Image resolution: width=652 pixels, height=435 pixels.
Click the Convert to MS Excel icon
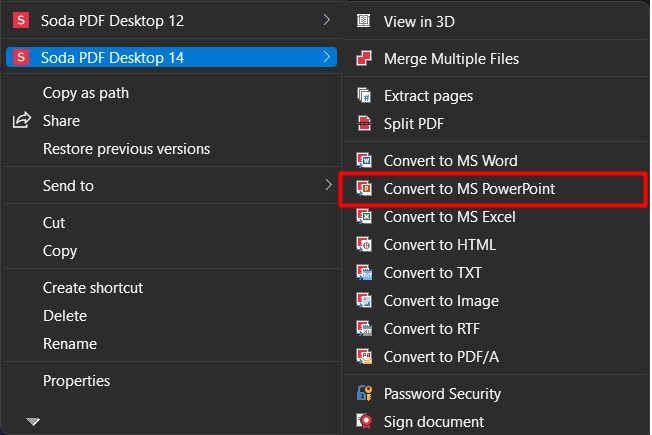click(x=364, y=216)
